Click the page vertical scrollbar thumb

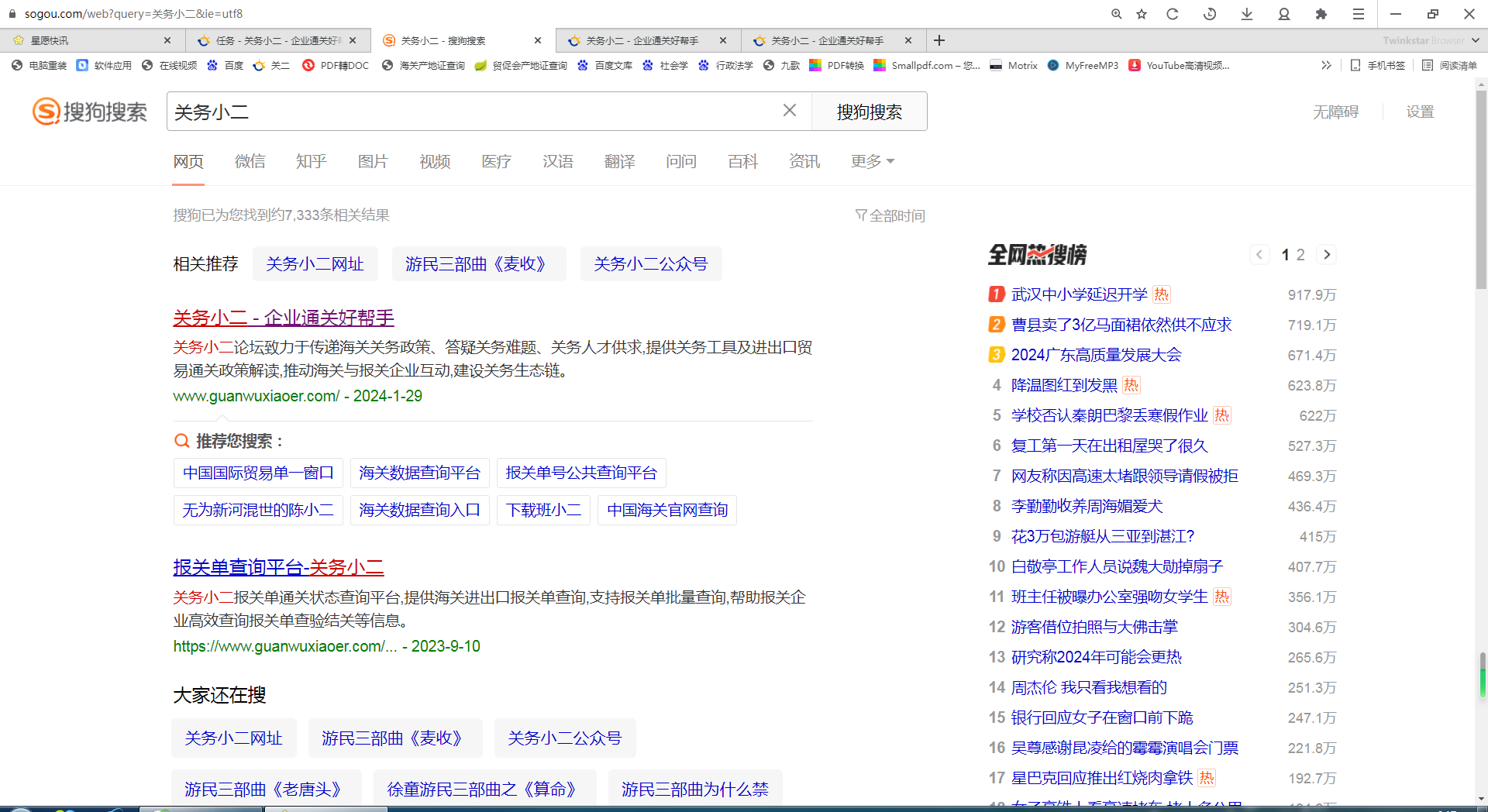(x=1481, y=188)
